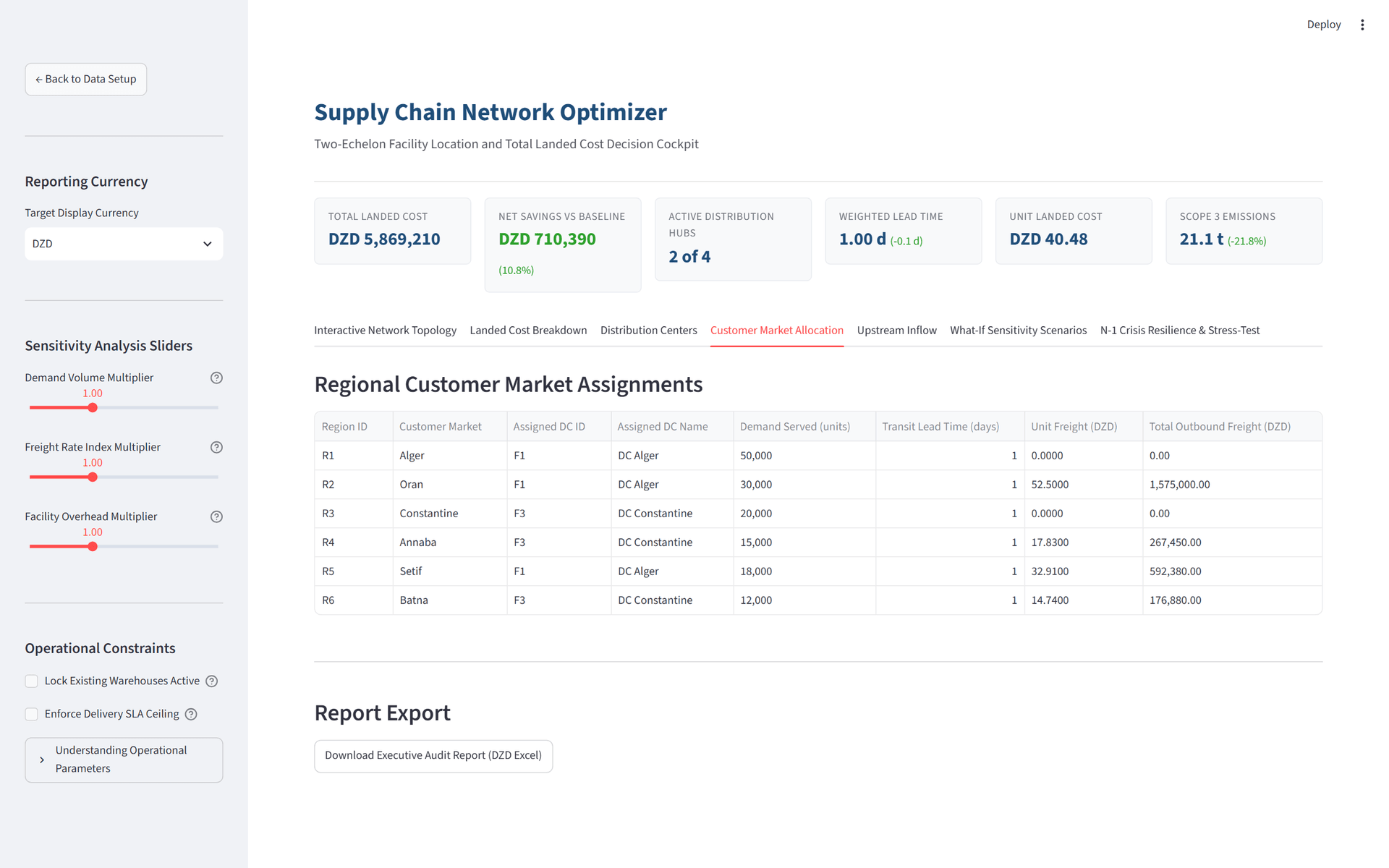The height and width of the screenshot is (868, 1389).
Task: Show help for Enforce Delivery SLA Ceiling
Action: click(x=191, y=714)
